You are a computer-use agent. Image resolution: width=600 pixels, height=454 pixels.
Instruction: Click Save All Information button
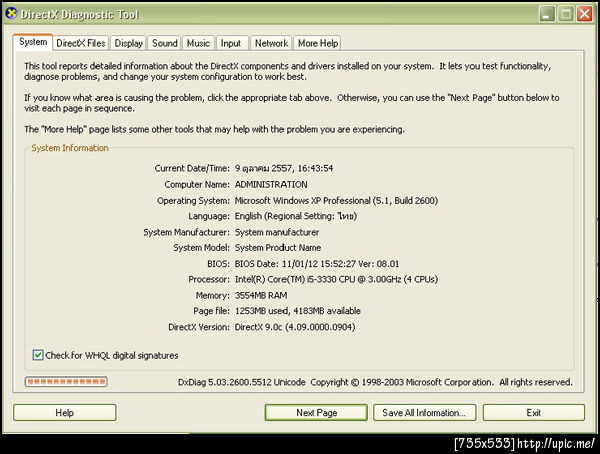click(425, 413)
